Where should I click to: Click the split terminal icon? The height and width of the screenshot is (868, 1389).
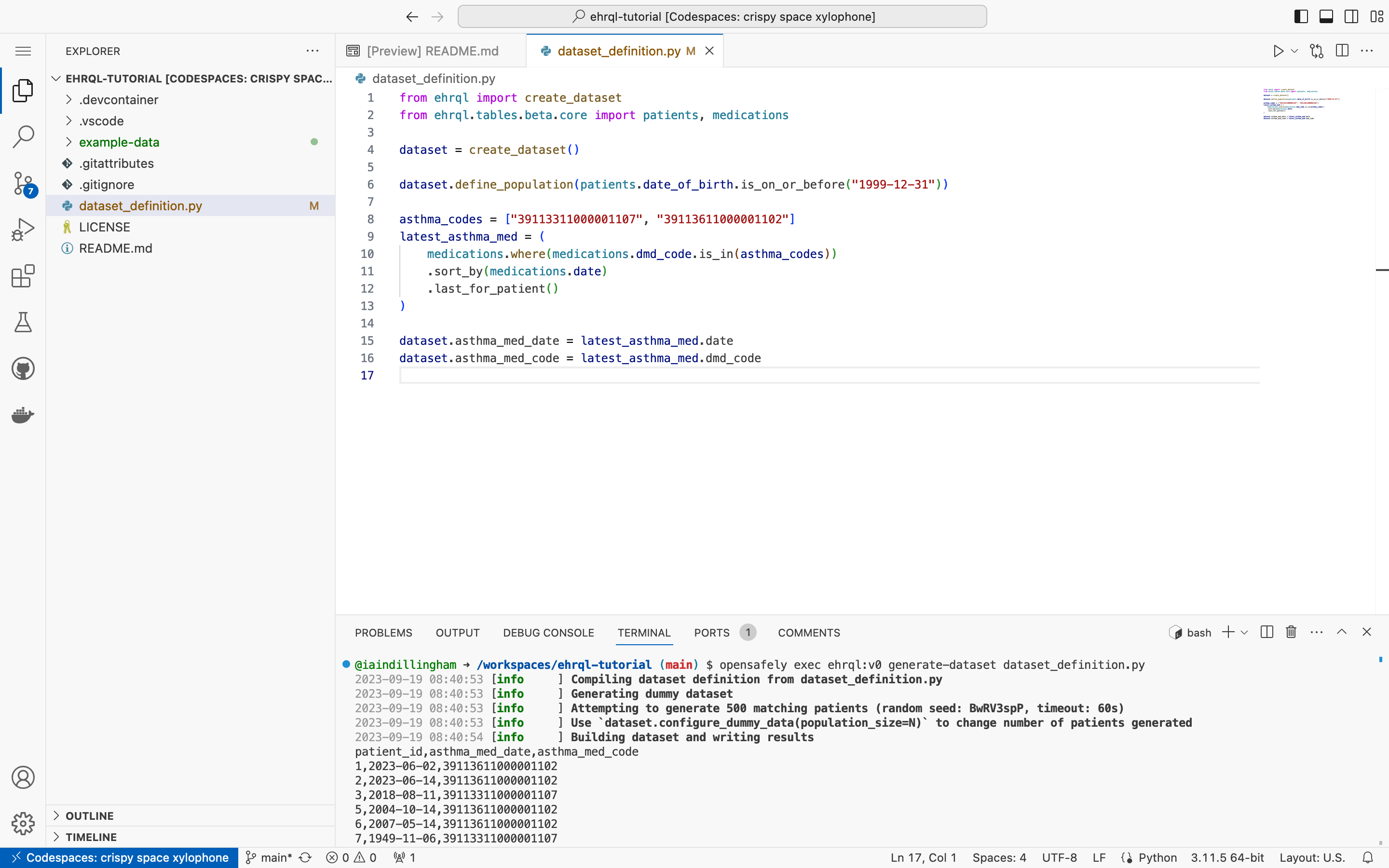pos(1267,631)
